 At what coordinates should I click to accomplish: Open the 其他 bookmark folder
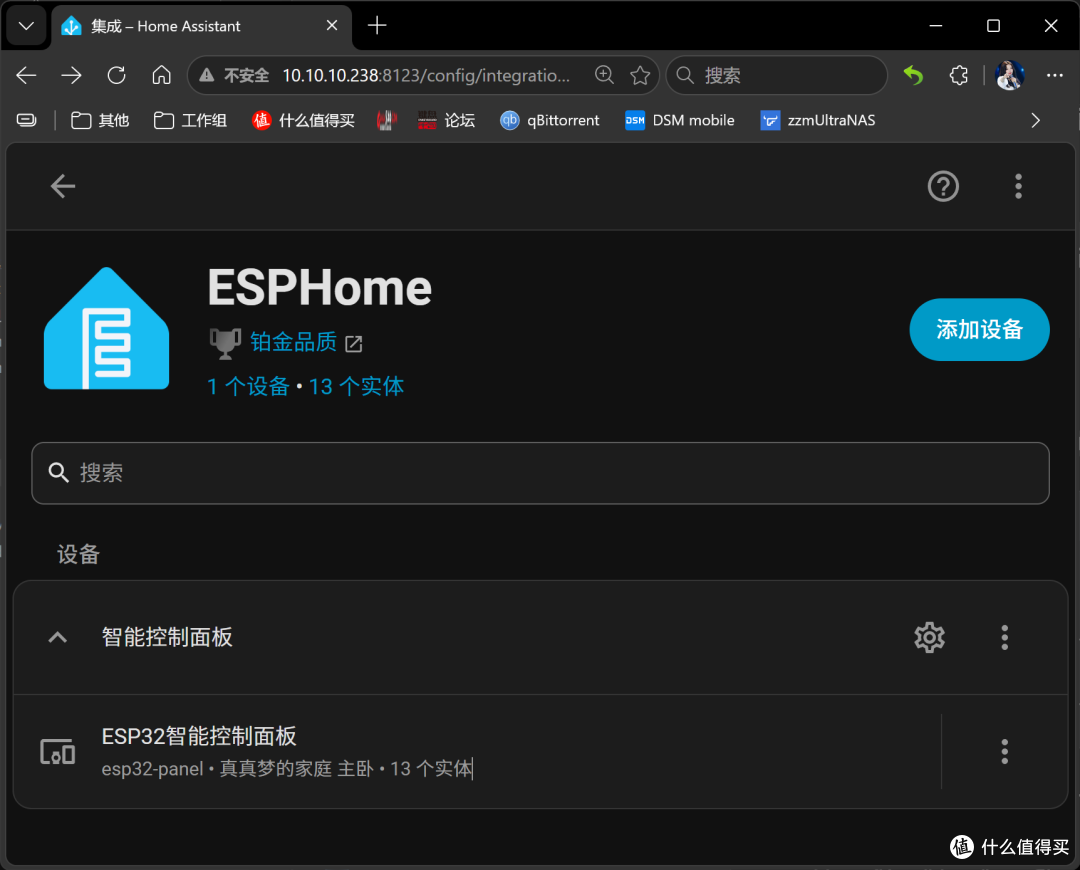pos(100,121)
